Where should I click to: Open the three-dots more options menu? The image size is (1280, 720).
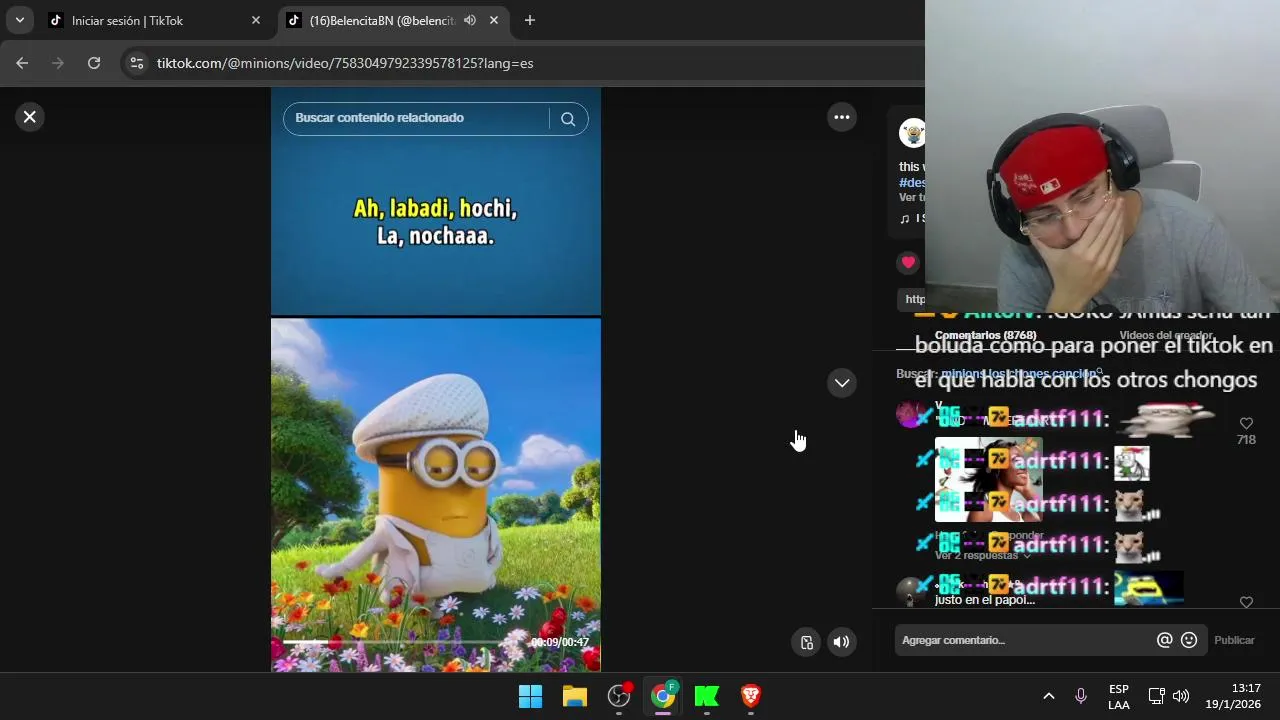842,117
